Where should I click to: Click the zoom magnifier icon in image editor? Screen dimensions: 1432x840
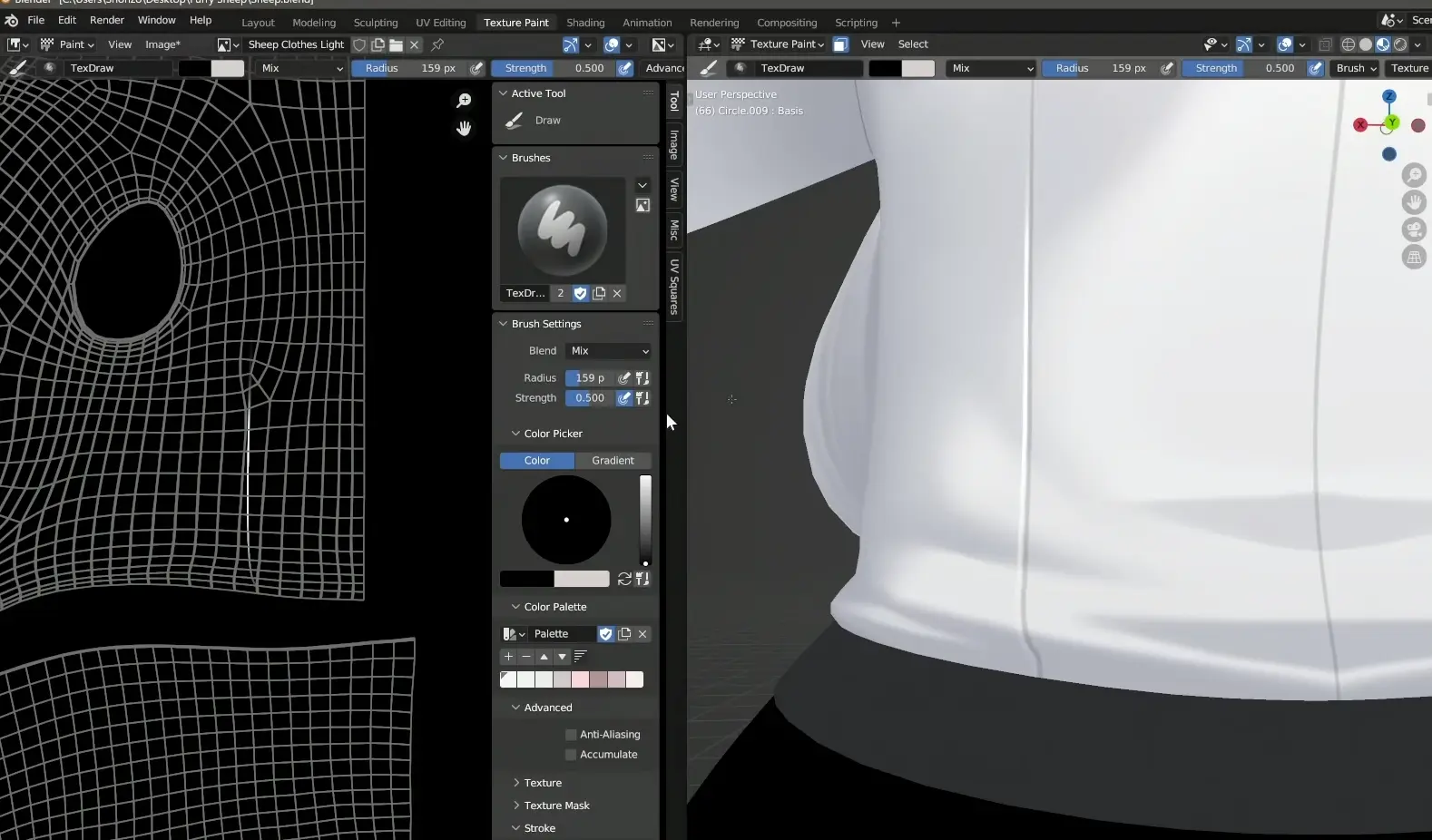(464, 101)
